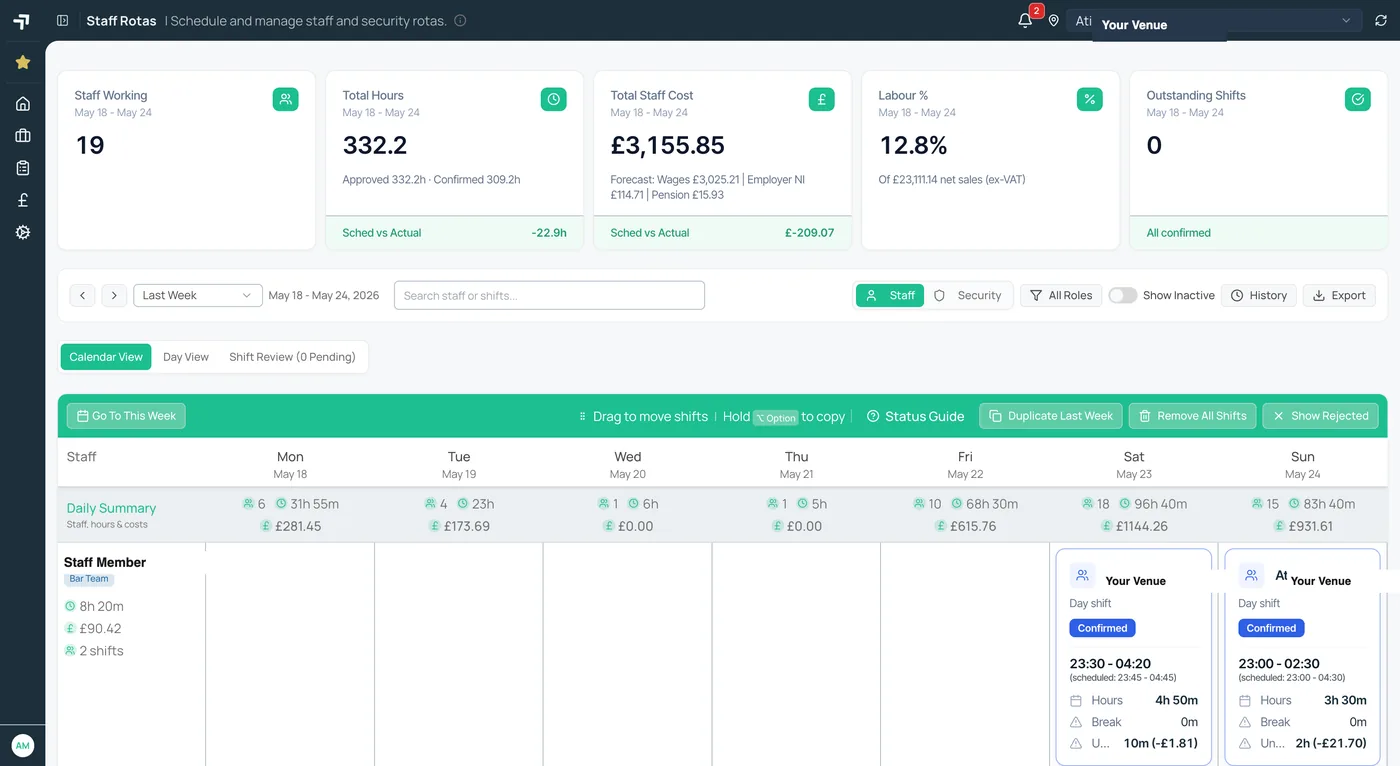Viewport: 1400px width, 766px height.
Task: Open the Status Guide
Action: pos(915,416)
